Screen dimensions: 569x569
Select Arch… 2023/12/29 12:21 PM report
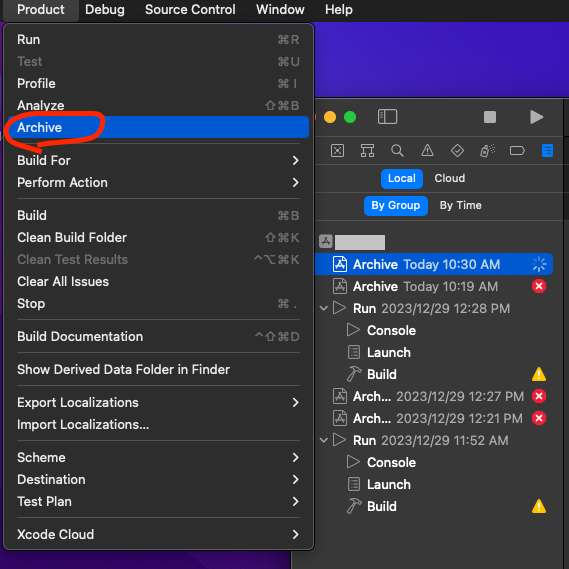click(x=434, y=418)
